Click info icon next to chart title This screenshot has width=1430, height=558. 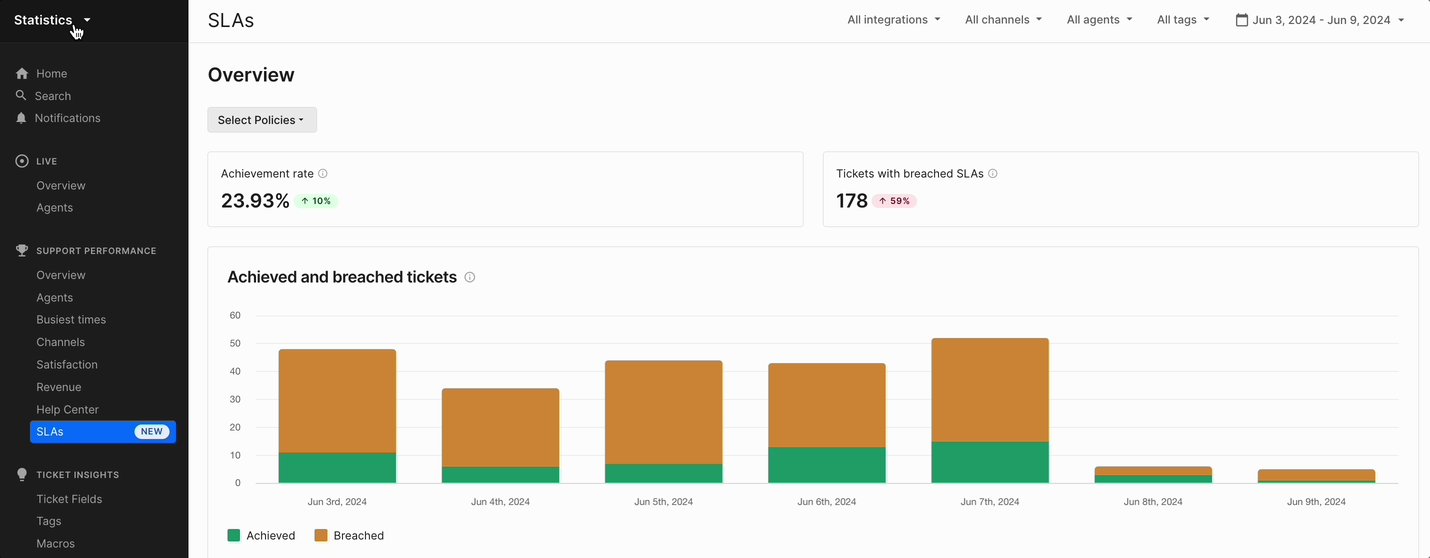pos(470,277)
